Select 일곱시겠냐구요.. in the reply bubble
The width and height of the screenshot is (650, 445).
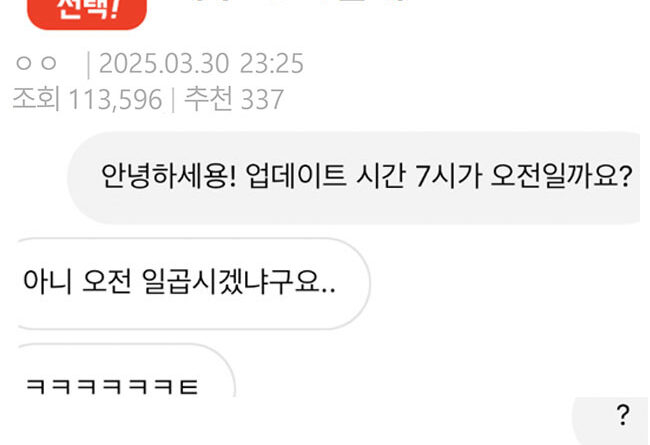point(239,281)
